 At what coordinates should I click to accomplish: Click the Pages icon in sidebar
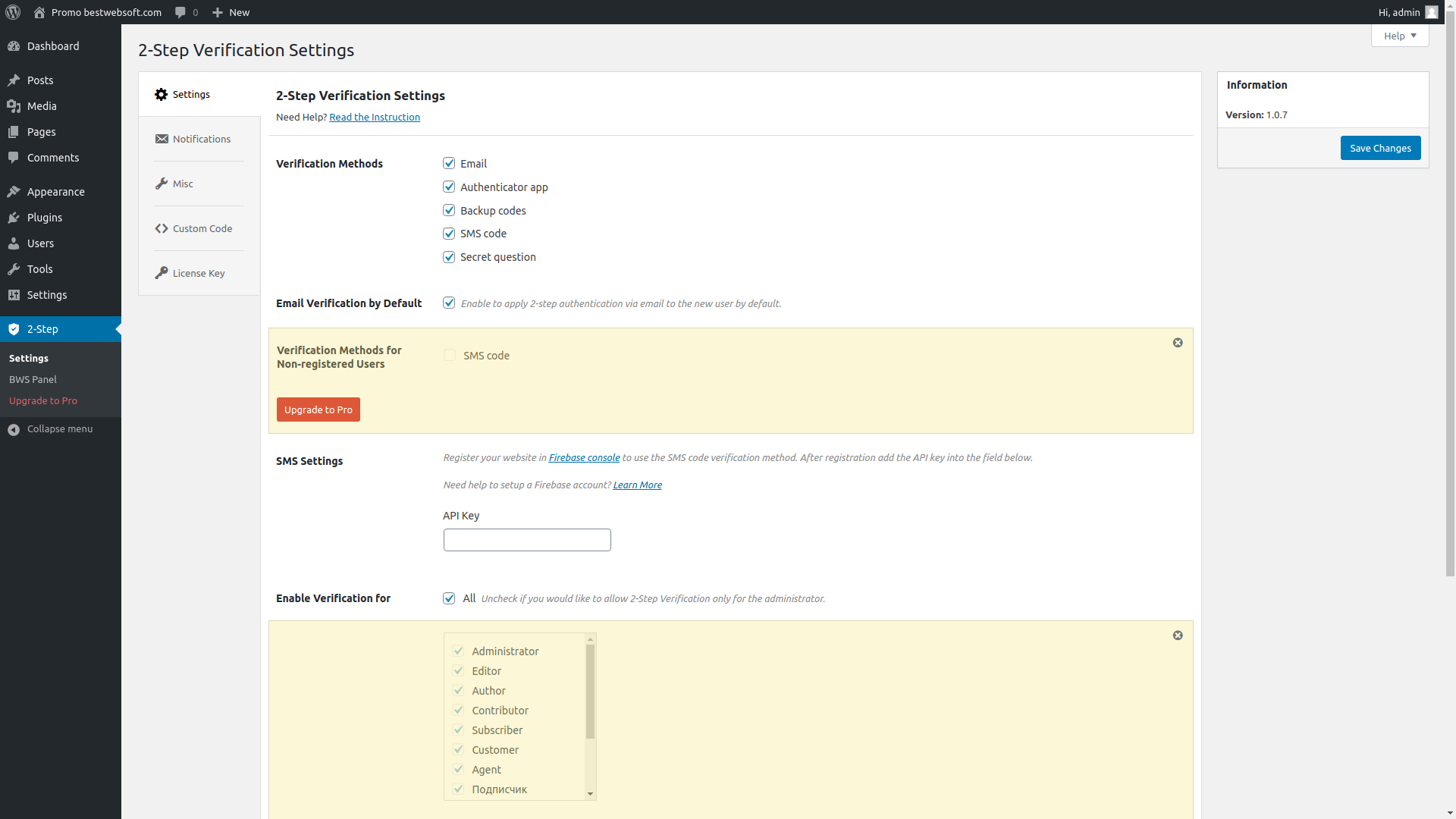click(14, 132)
